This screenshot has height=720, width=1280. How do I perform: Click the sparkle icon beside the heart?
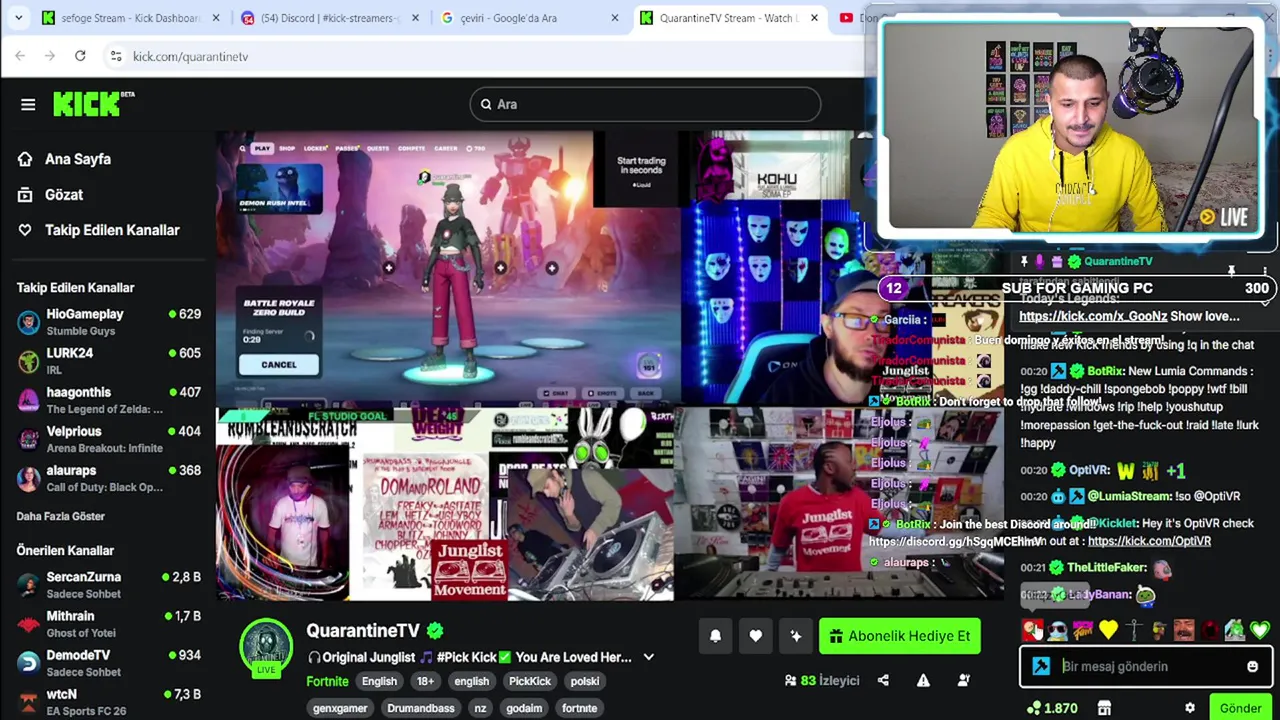point(796,636)
